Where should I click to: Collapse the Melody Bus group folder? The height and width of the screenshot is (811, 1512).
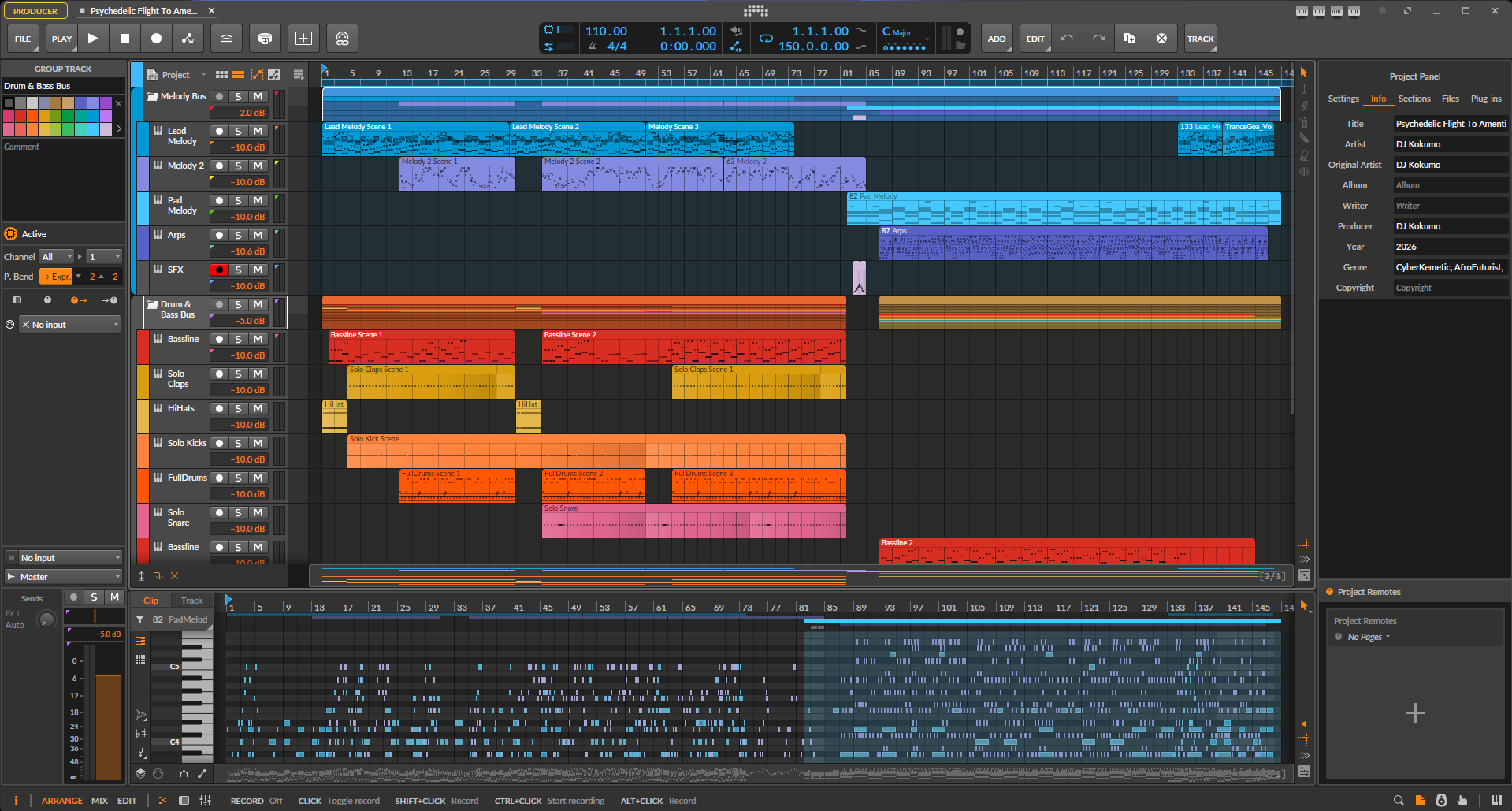click(153, 96)
